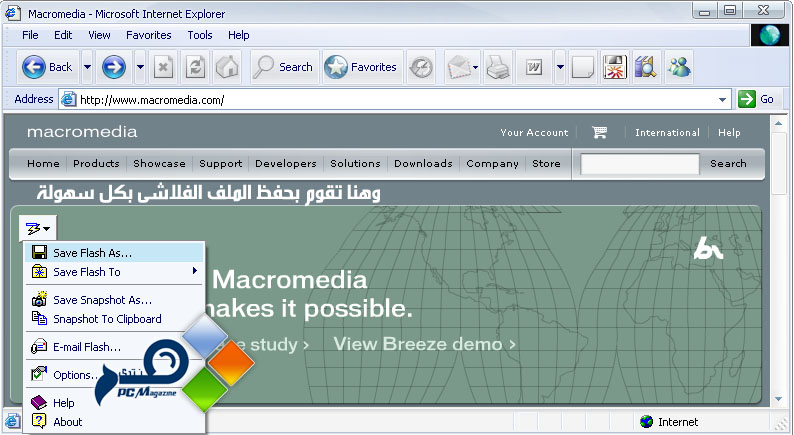The width and height of the screenshot is (794, 435).
Task: Click the page scrollbar up arrow
Action: pyautogui.click(x=779, y=123)
